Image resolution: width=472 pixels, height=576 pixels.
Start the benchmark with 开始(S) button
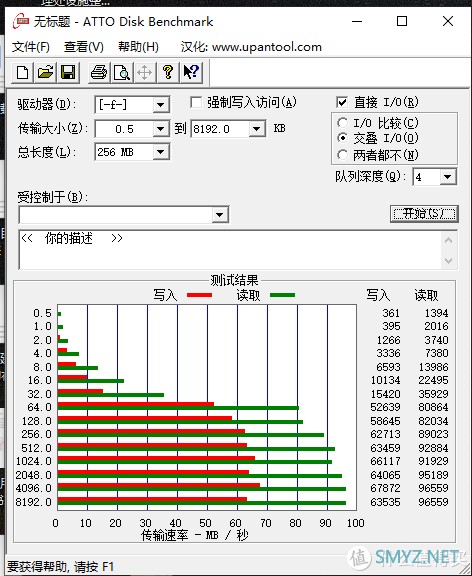(424, 213)
